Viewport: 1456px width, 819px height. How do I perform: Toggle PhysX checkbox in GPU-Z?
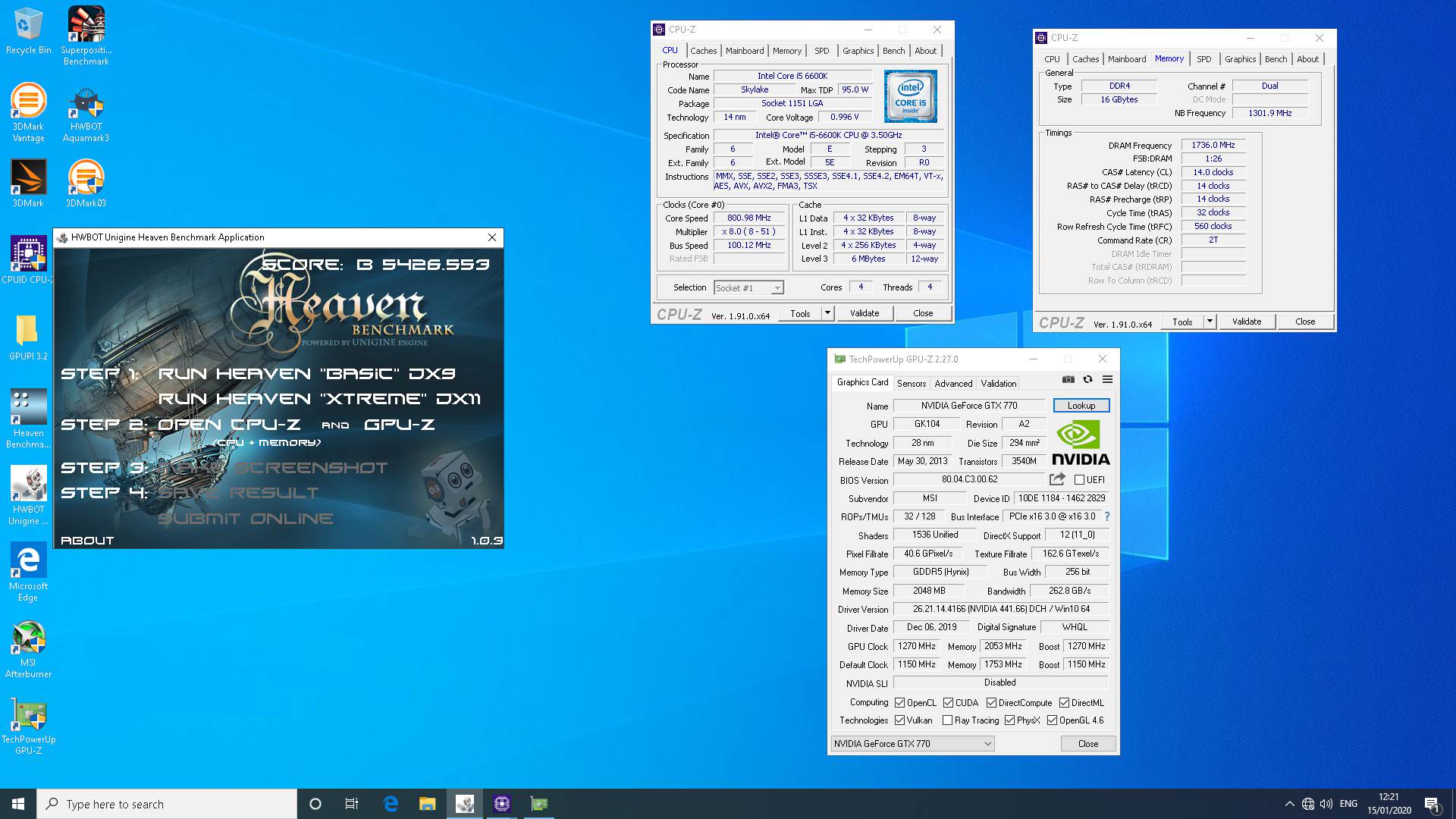click(1009, 720)
